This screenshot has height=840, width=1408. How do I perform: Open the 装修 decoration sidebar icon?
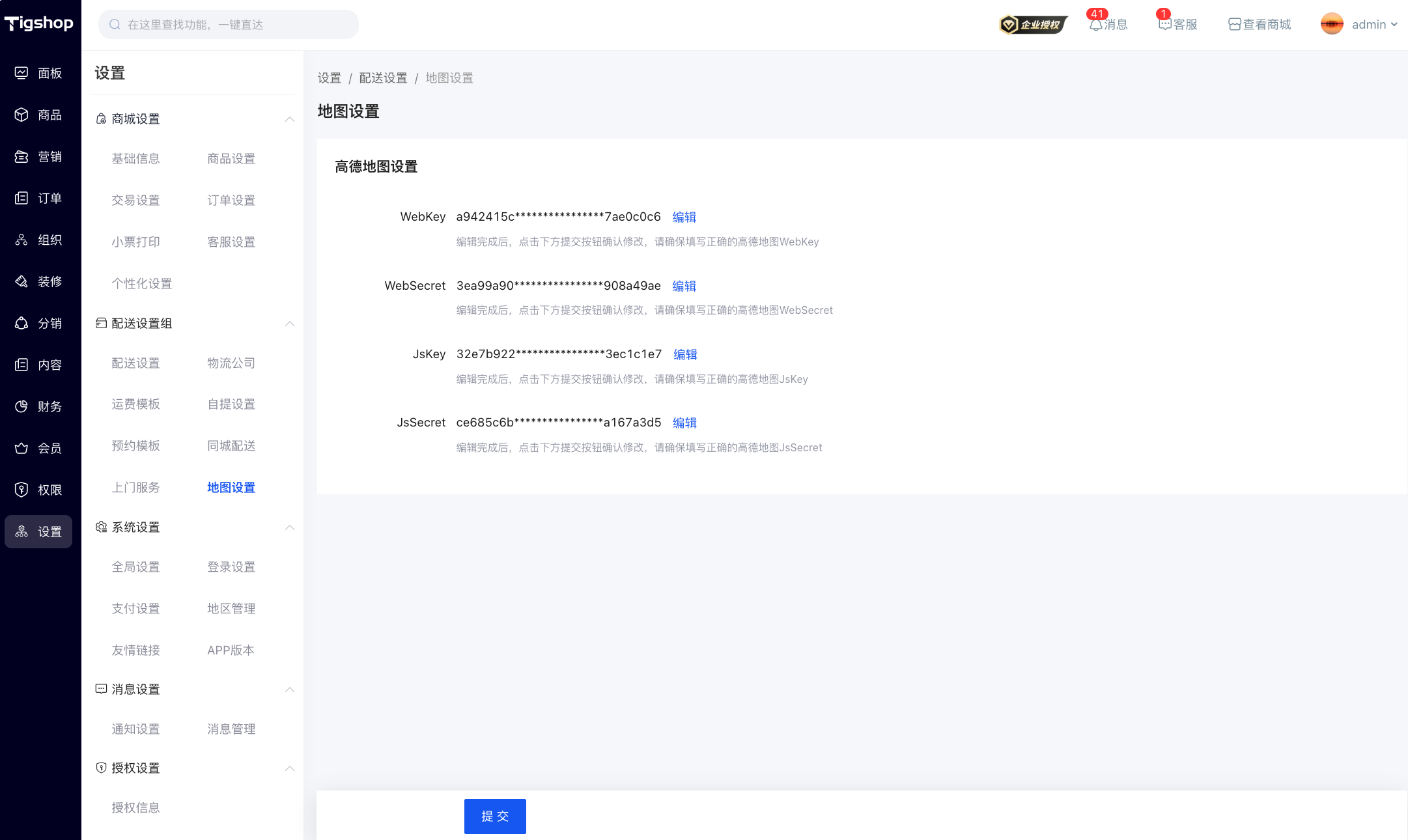21,281
